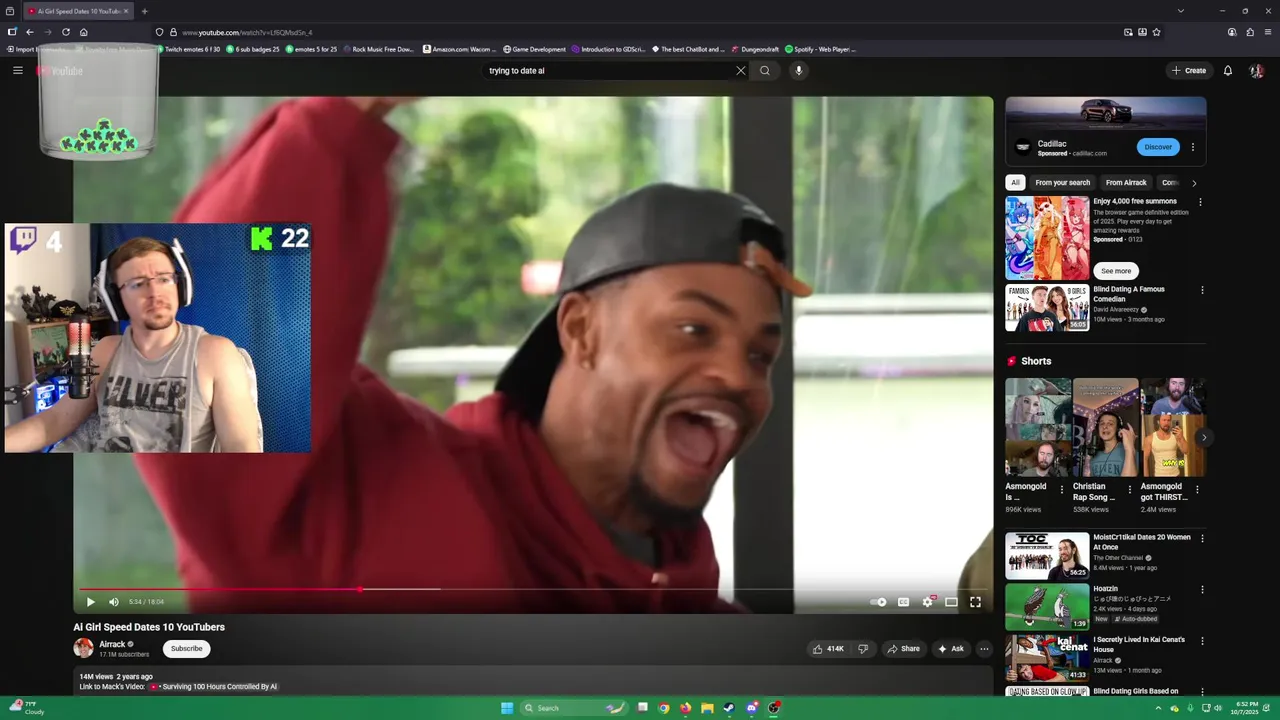Image resolution: width=1280 pixels, height=720 pixels.
Task: Turn on closed captions in the player
Action: pos(903,602)
